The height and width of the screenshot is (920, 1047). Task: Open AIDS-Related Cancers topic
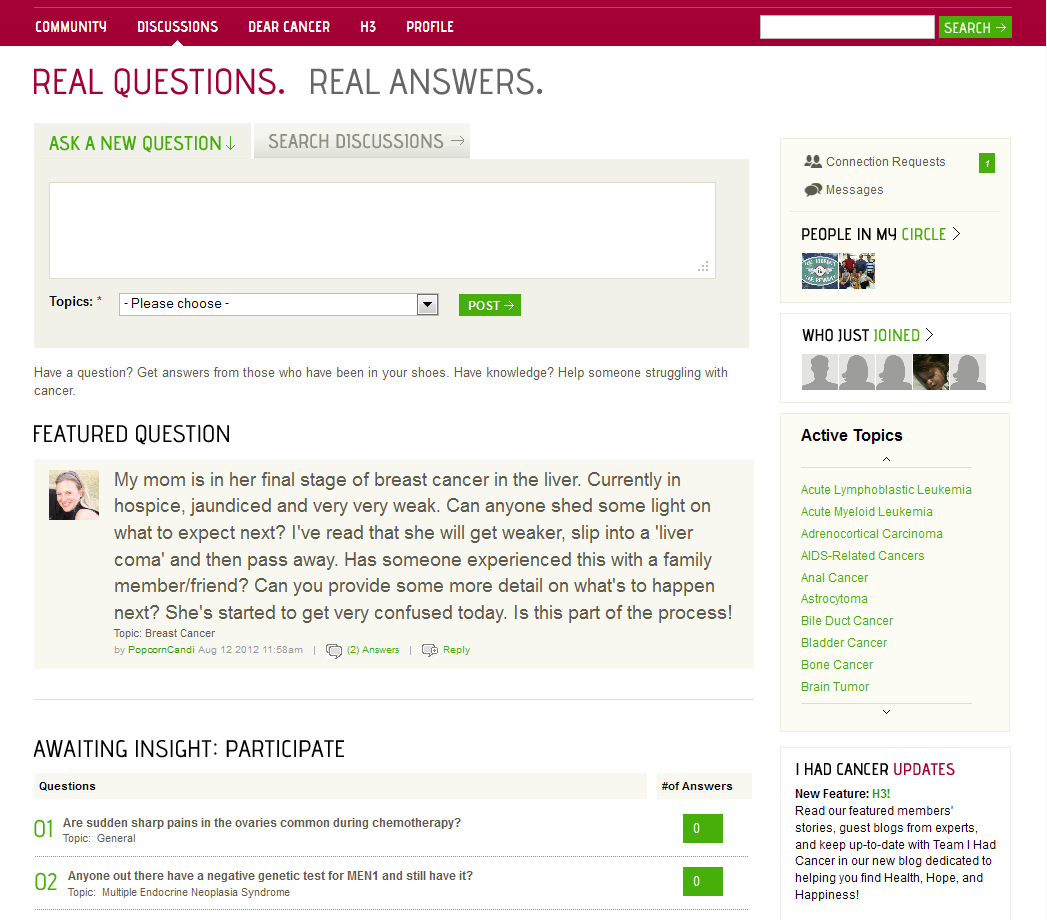pos(862,555)
